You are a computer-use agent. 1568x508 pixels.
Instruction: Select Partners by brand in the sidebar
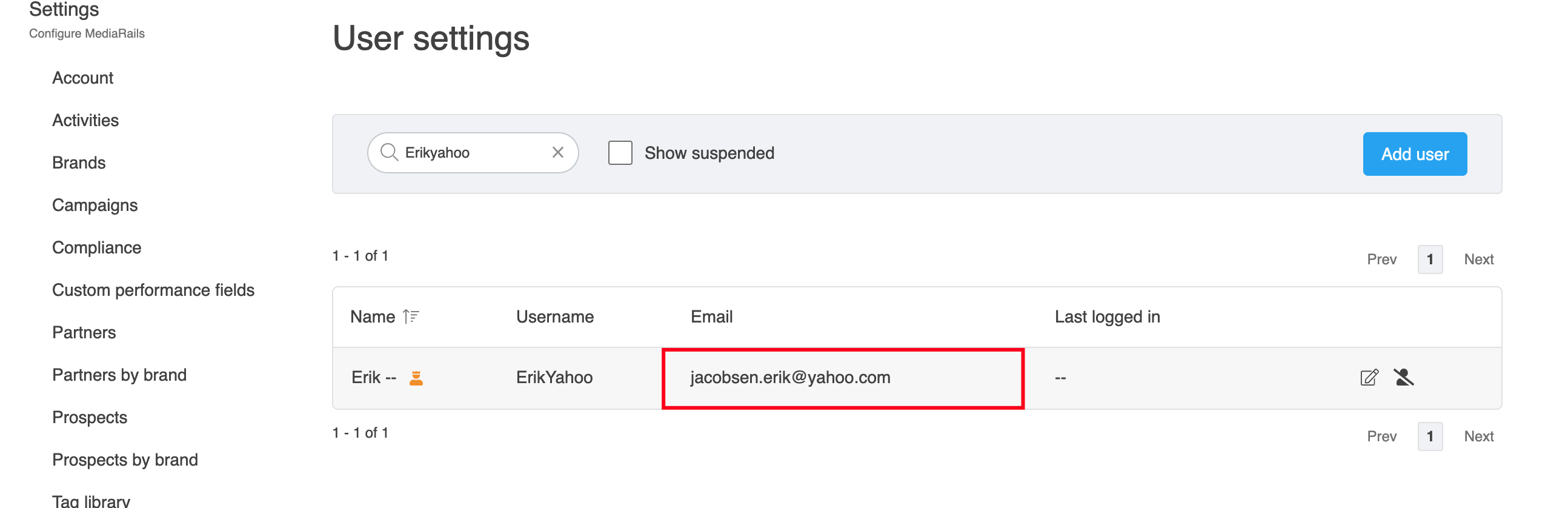click(x=119, y=375)
